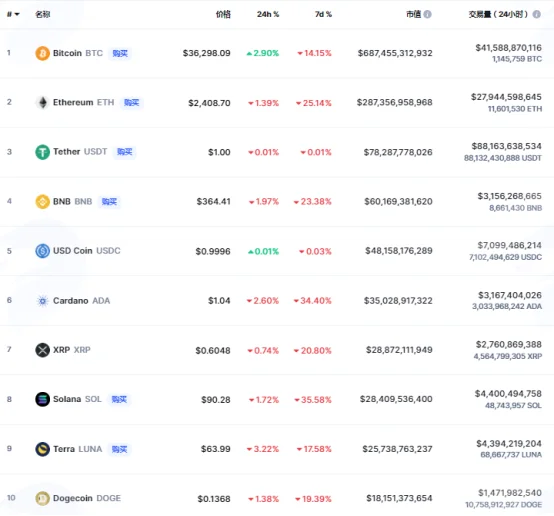Click the USD Coin blue logo icon

pyautogui.click(x=42, y=251)
